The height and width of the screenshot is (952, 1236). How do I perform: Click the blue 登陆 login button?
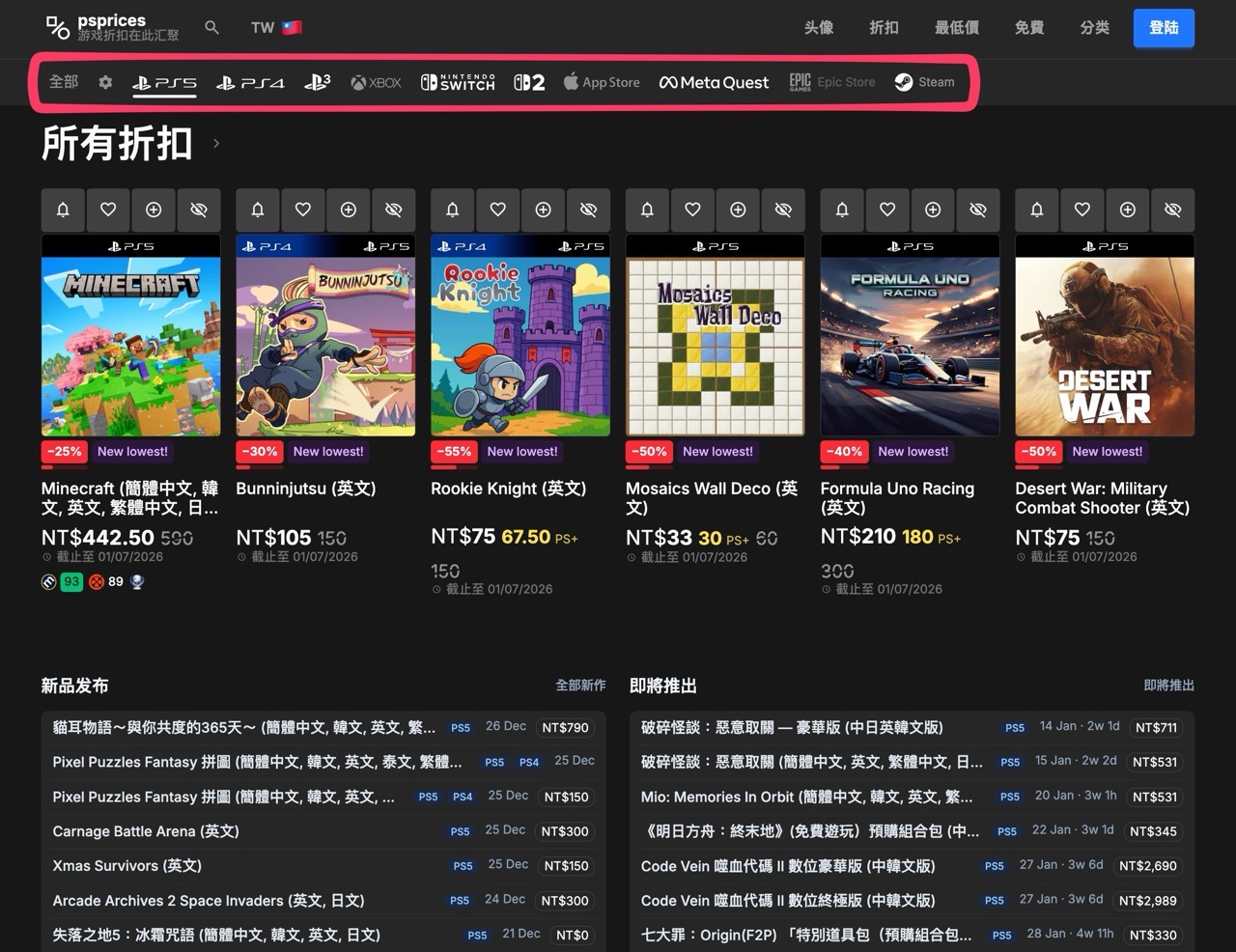pyautogui.click(x=1164, y=28)
